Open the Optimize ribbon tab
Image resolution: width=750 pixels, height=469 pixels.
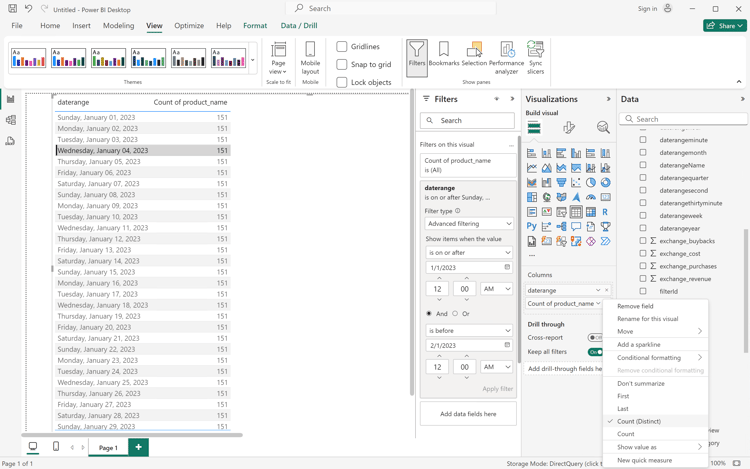[189, 26]
